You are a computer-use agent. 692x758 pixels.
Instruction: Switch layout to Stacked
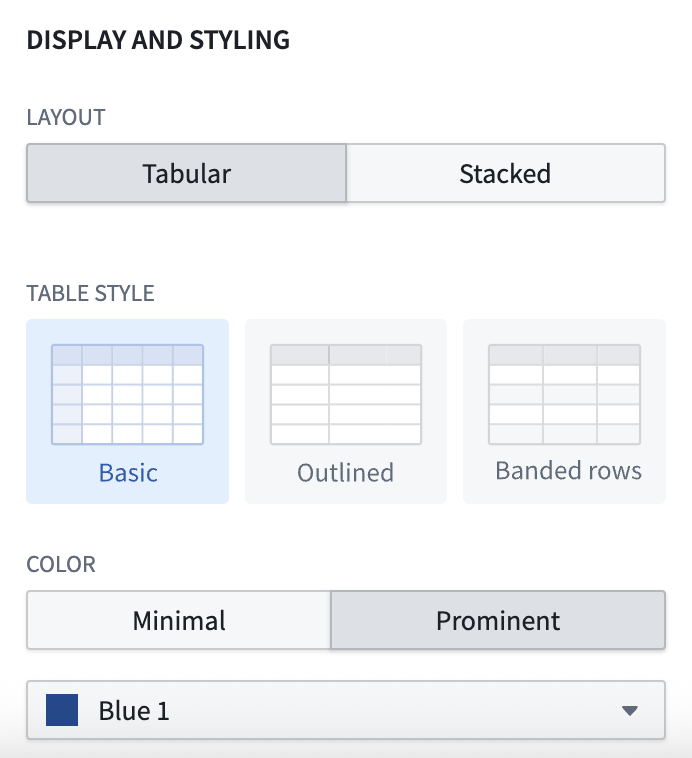tap(506, 173)
